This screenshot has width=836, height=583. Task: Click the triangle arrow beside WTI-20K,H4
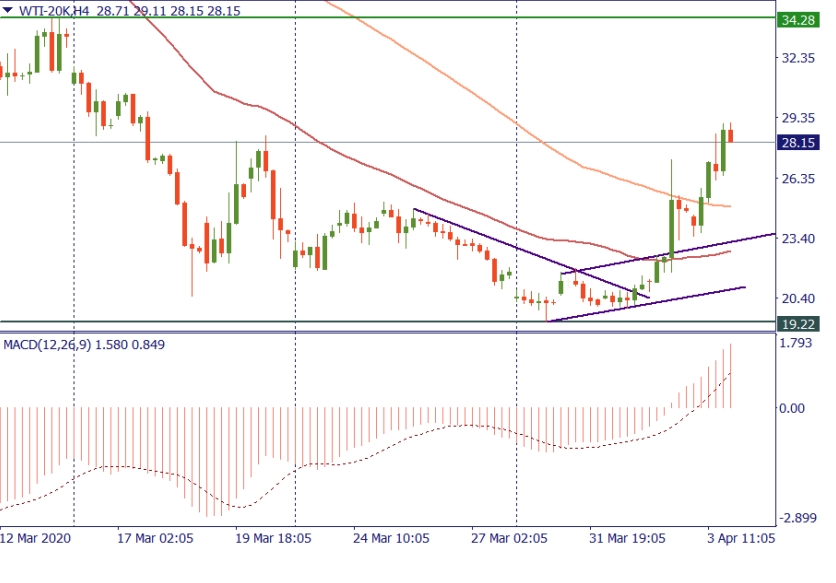[7, 8]
